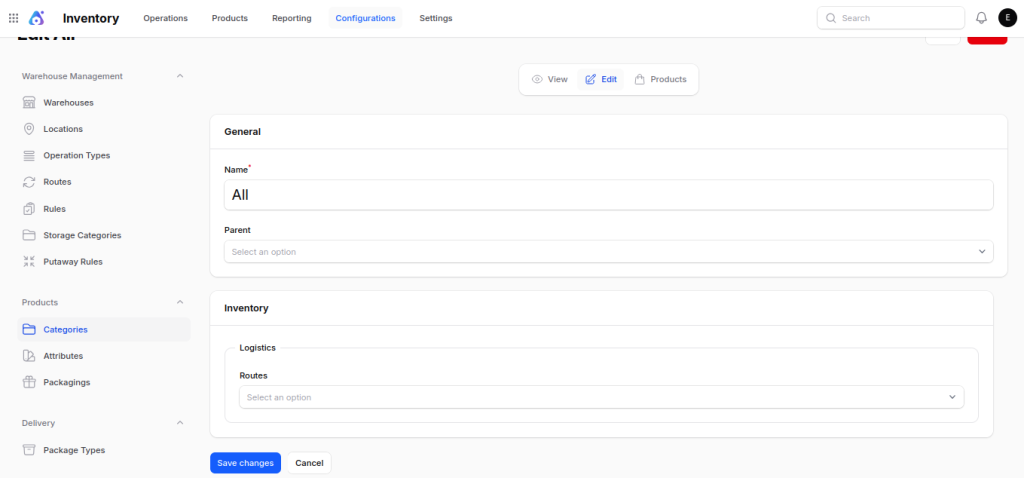Click the Packagings gift box icon
Image resolution: width=1024 pixels, height=478 pixels.
pyautogui.click(x=29, y=383)
